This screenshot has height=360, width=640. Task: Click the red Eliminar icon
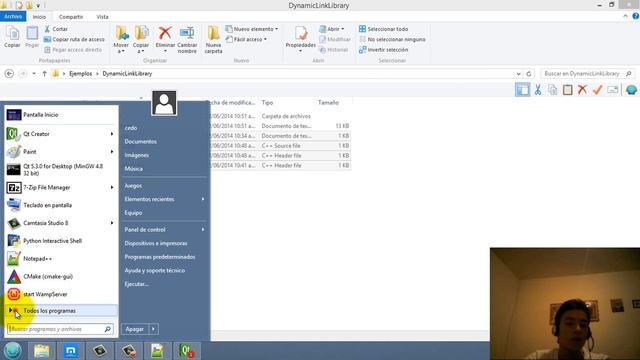[x=165, y=33]
